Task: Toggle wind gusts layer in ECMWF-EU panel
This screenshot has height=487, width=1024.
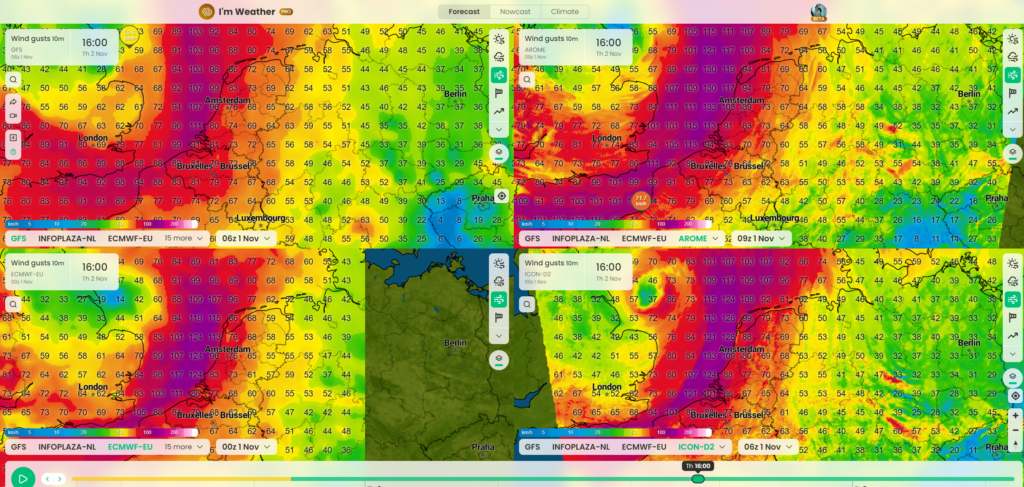Action: [x=499, y=300]
